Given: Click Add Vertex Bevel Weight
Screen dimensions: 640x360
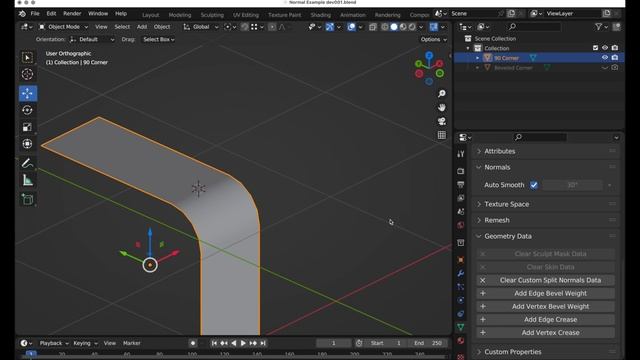Looking at the screenshot, I should [546, 307].
